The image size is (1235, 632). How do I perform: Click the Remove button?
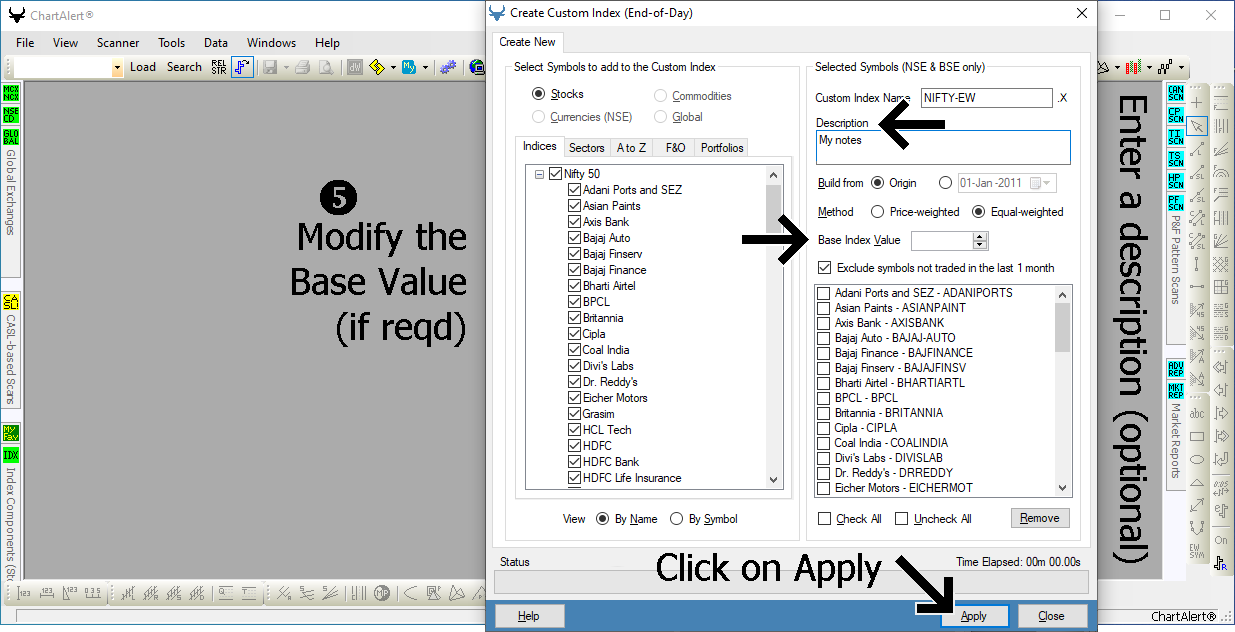(x=1040, y=518)
